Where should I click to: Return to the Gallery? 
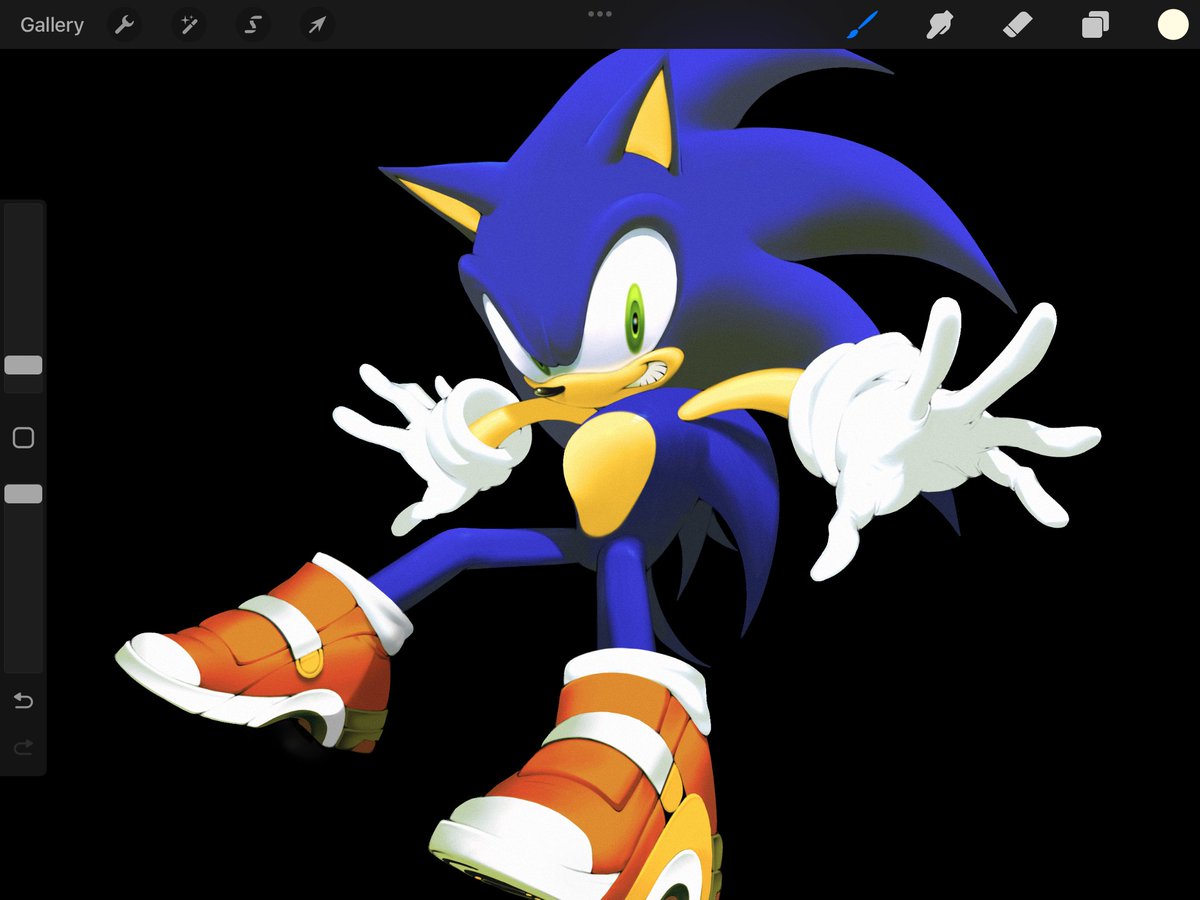coord(52,25)
